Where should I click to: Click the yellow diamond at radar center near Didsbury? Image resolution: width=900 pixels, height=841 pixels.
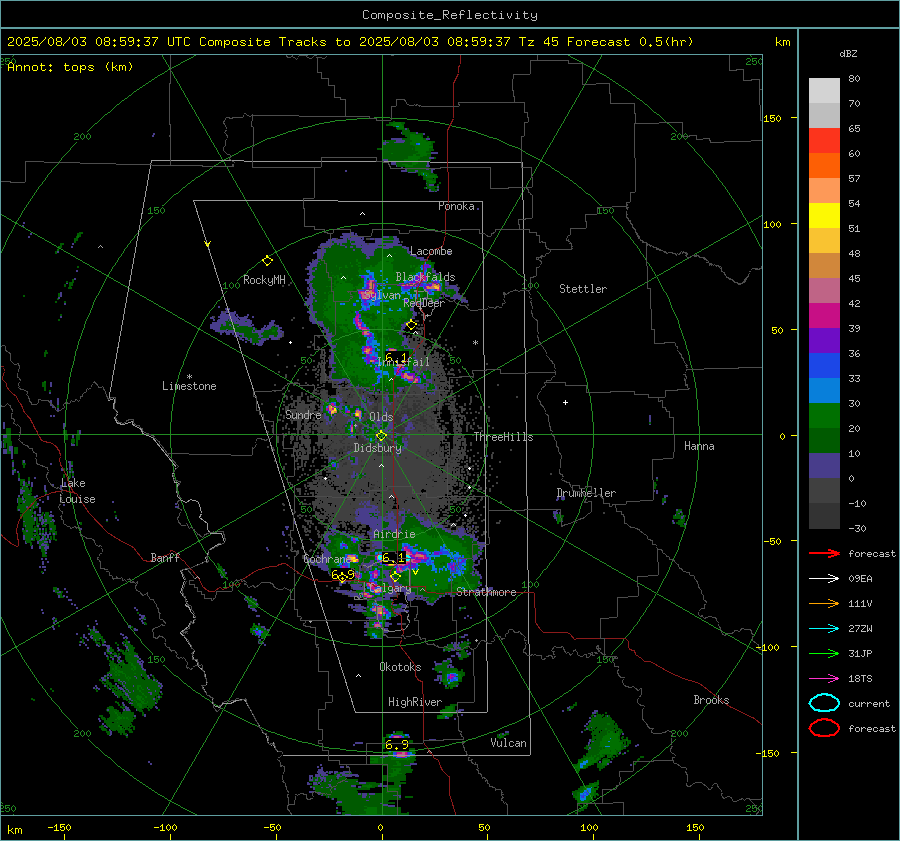[x=381, y=436]
